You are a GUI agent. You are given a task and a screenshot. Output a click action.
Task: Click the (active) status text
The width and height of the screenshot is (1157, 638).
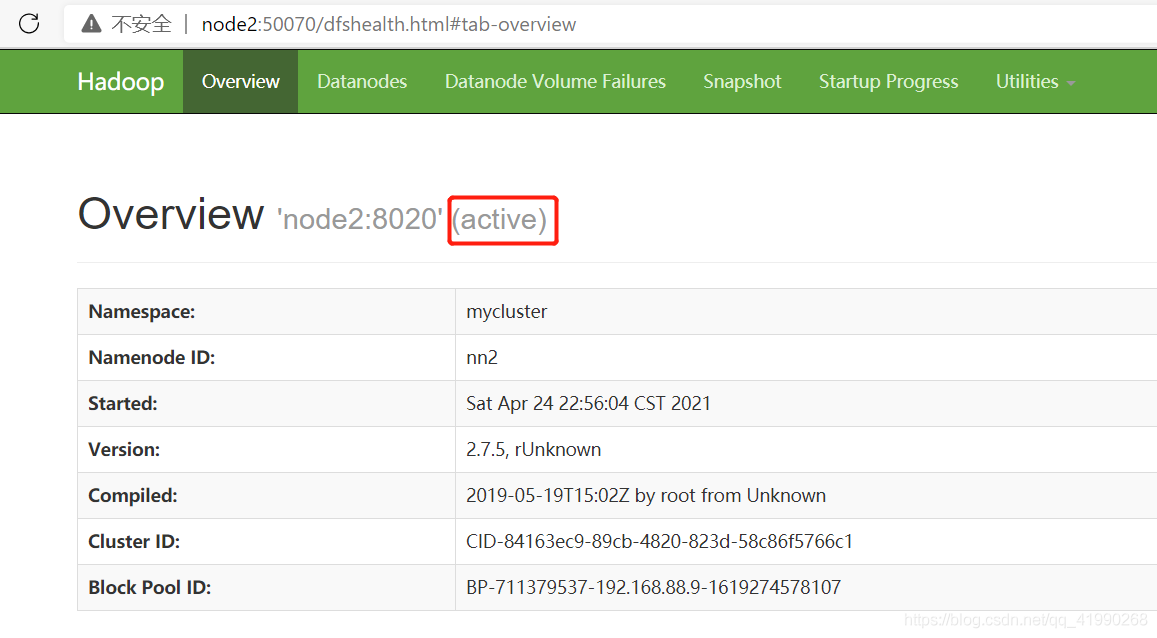coord(500,220)
